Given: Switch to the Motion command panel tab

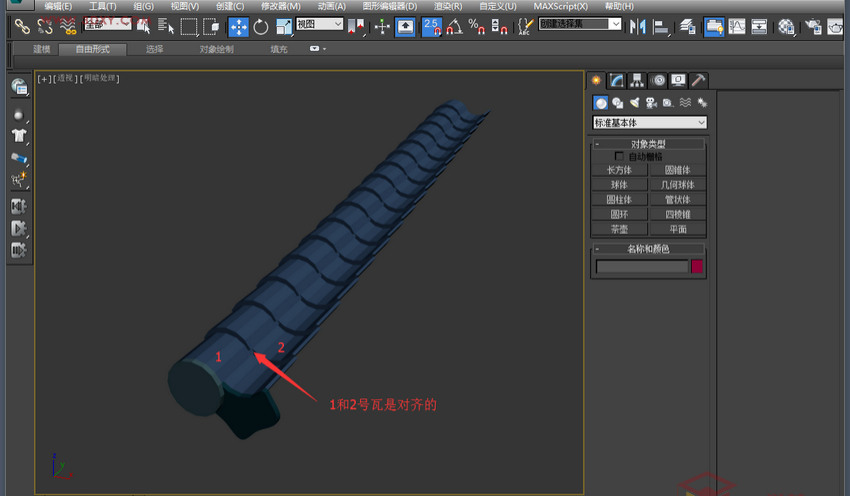Looking at the screenshot, I should click(658, 81).
